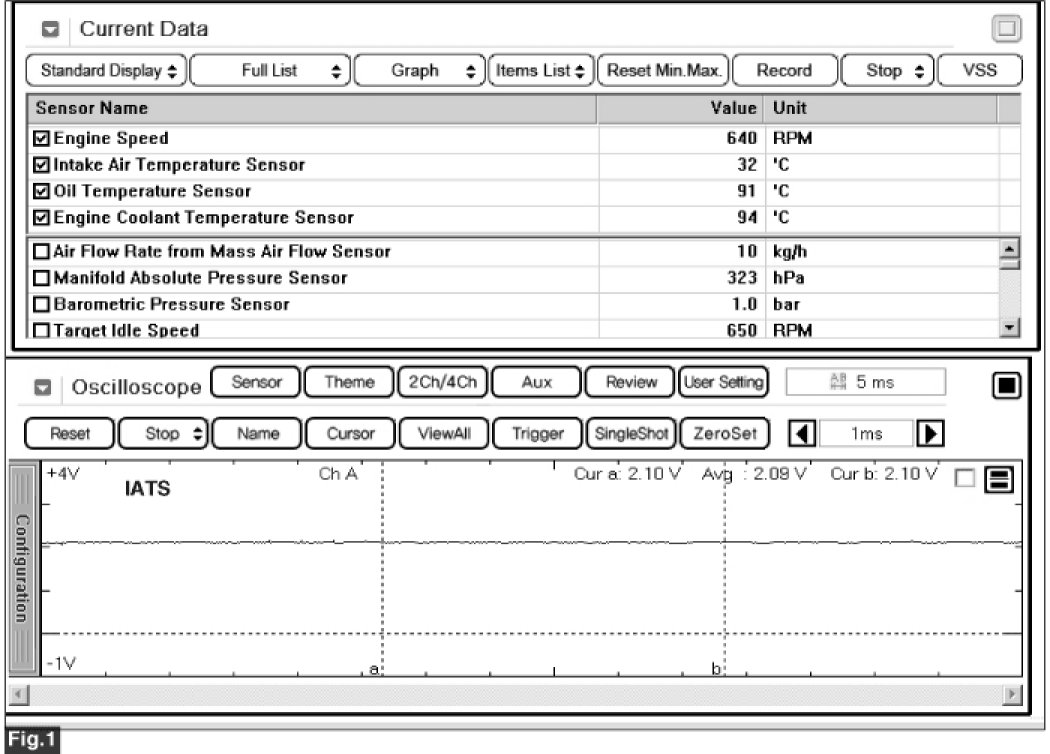Click the sensor list scroll-up arrow
Viewport: 1050px width, 754px height.
[1008, 248]
